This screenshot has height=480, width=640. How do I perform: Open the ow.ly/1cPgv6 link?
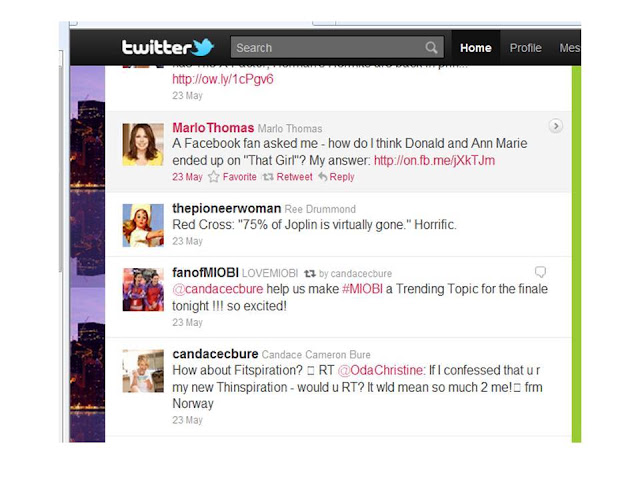pyautogui.click(x=222, y=79)
